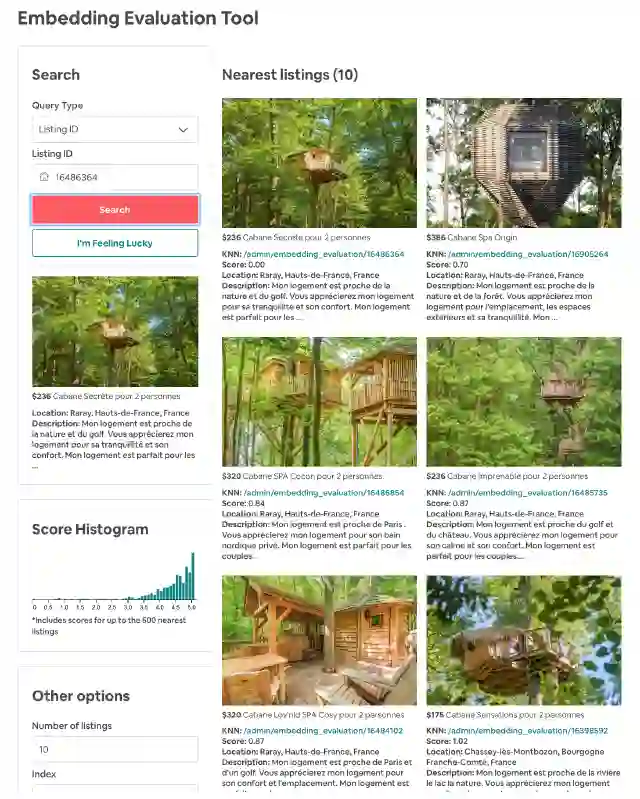Click the home icon in Listing ID field
This screenshot has height=799, width=640.
(x=44, y=177)
